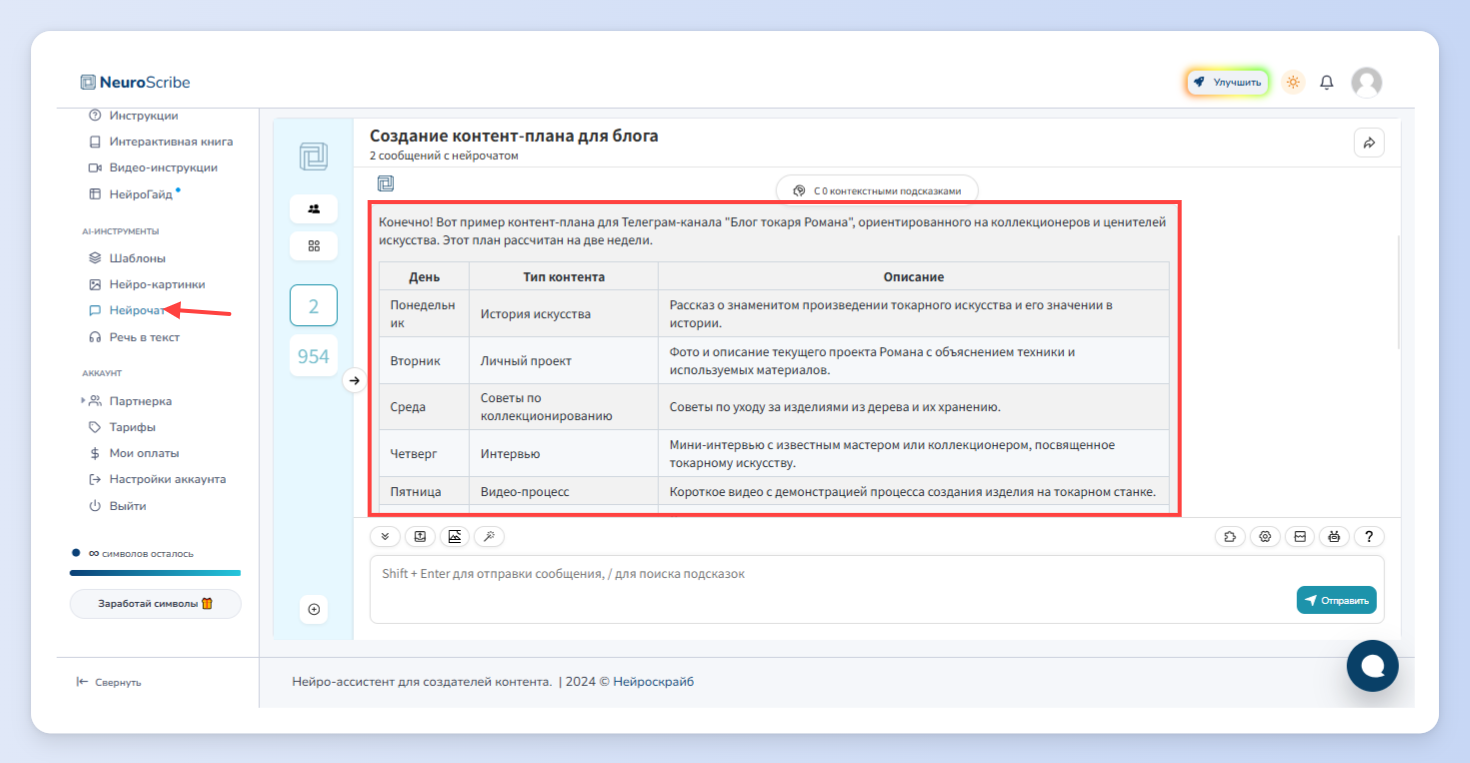
Task: Open Нейро-картинки tool
Action: pos(147,284)
